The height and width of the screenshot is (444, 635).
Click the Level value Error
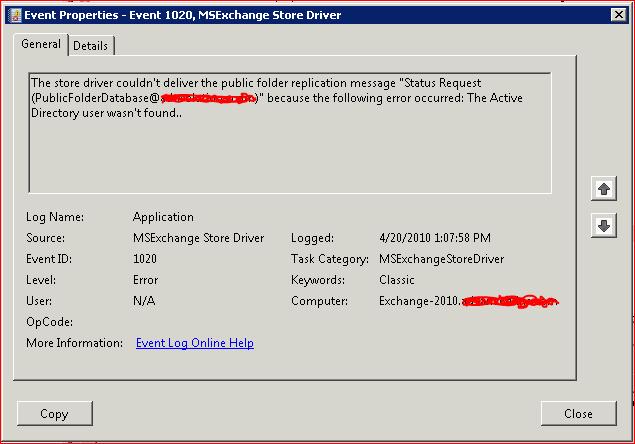(x=145, y=280)
